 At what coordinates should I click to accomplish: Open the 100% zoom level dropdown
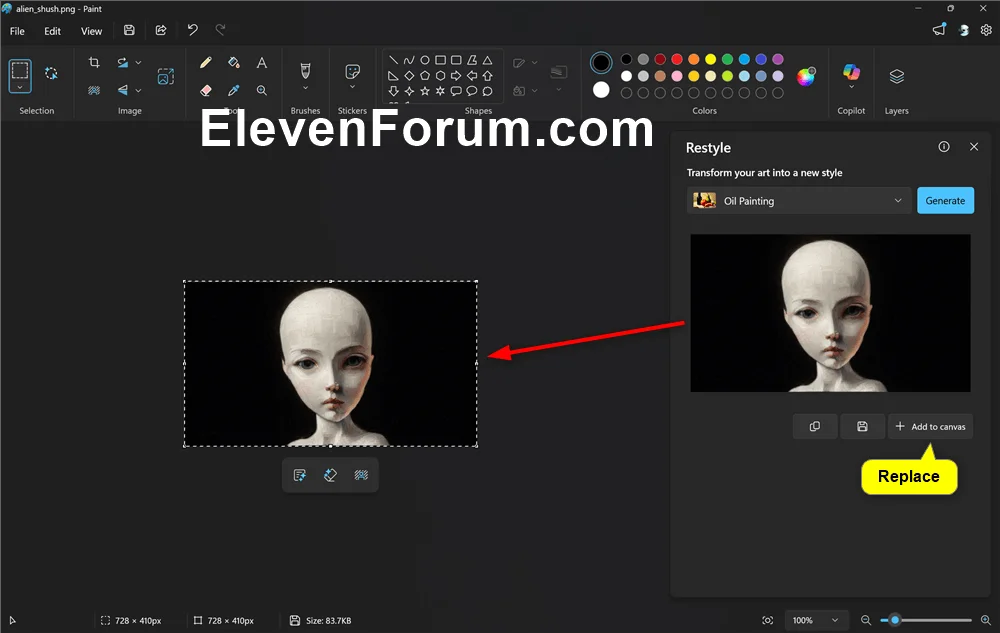click(816, 620)
